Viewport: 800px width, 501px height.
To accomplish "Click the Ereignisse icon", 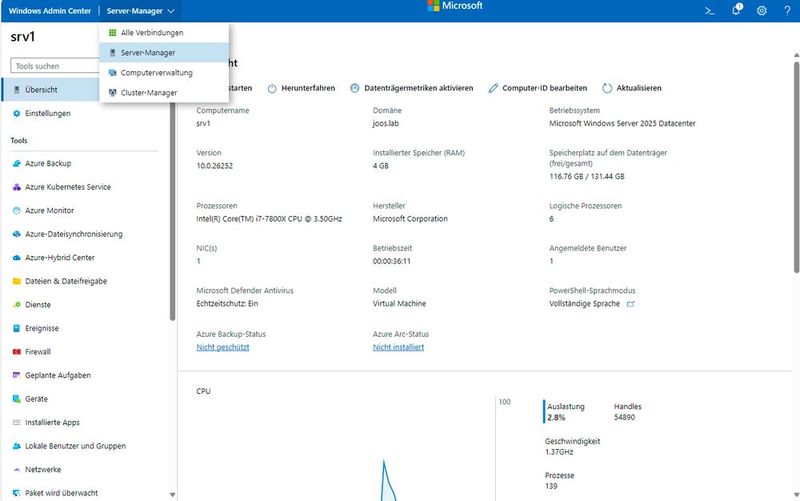I will [x=16, y=328].
